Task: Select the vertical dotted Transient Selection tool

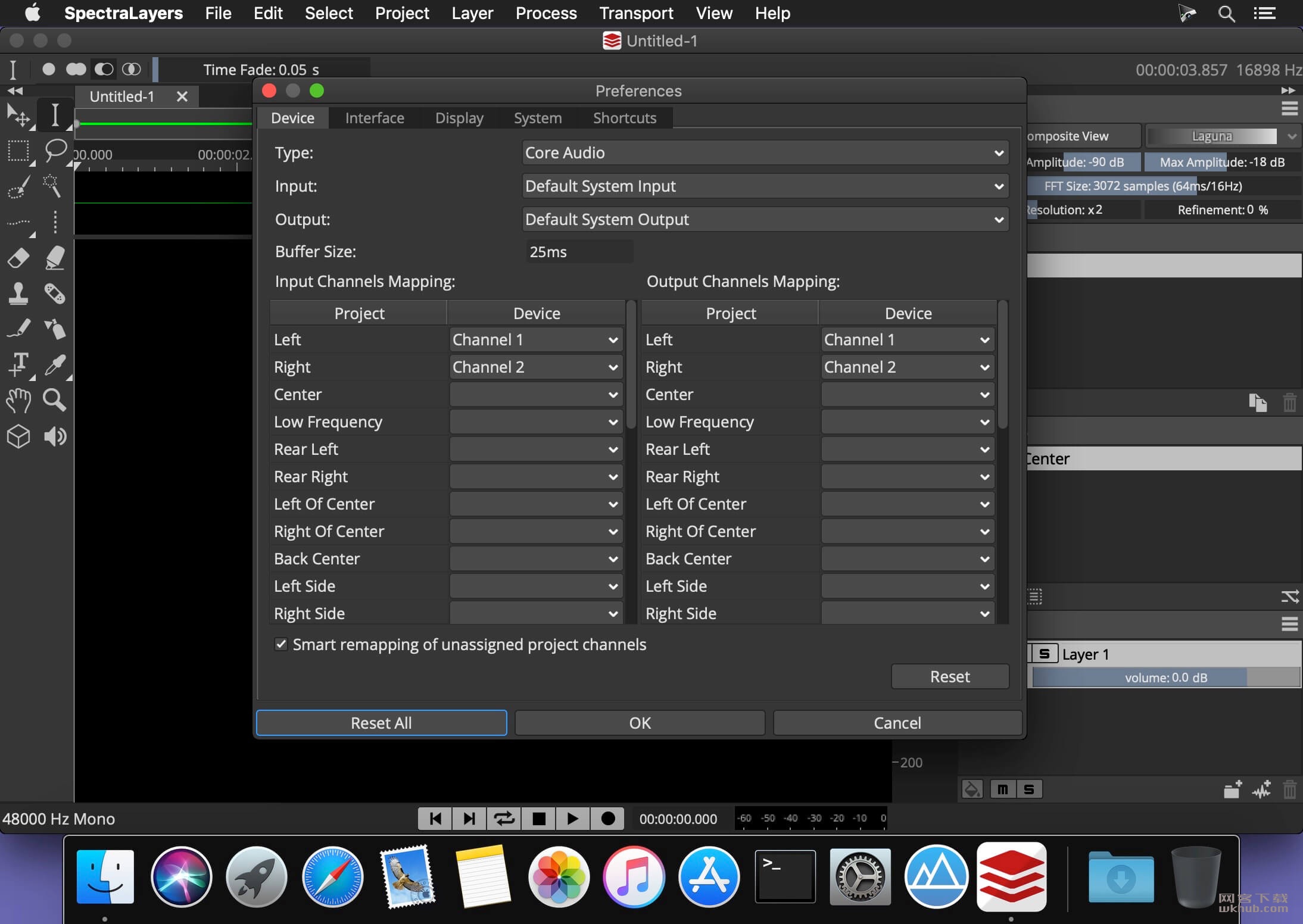Action: (55, 223)
